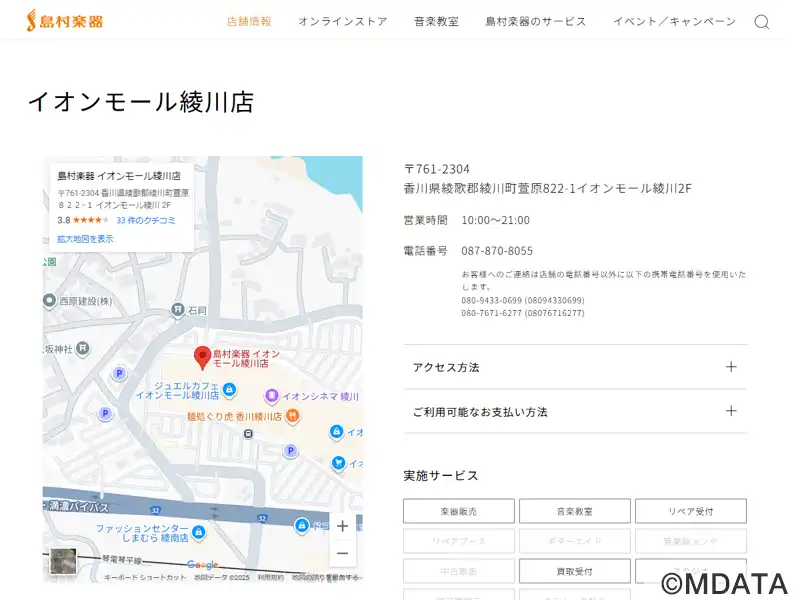This screenshot has width=800, height=600.
Task: Open 音楽教室 in the top navigation
Action: (436, 21)
